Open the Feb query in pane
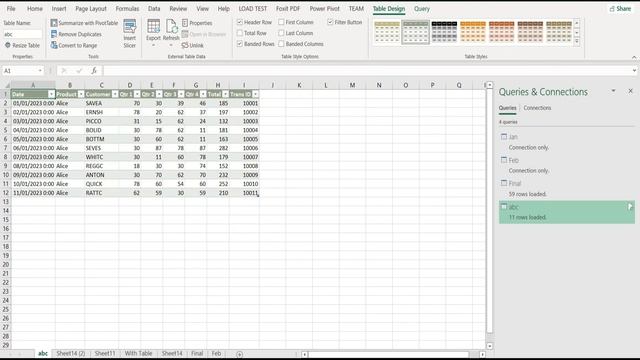The image size is (640, 360). (567, 165)
